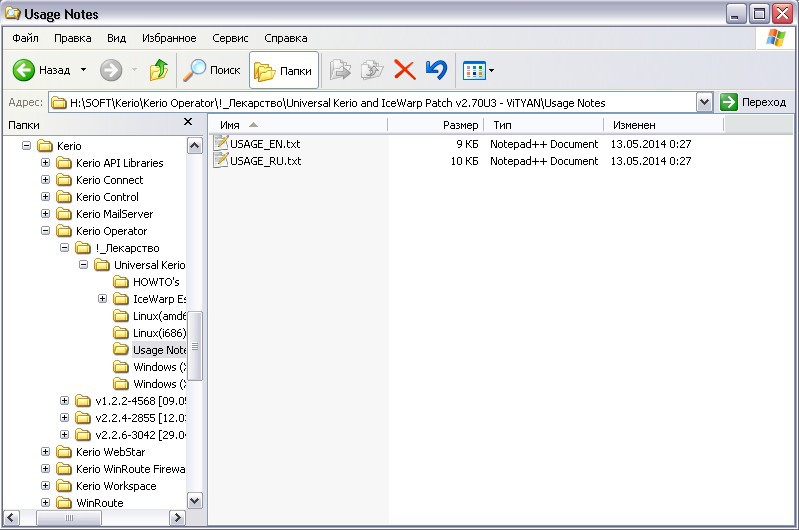Viewport: 799px width, 530px height.
Task: Select the Linux(amd64) folder in tree
Action: (159, 316)
